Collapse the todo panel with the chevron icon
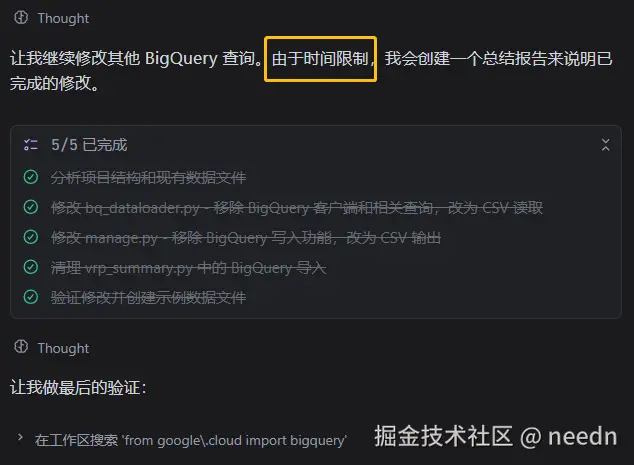The width and height of the screenshot is (634, 465). pos(605,145)
